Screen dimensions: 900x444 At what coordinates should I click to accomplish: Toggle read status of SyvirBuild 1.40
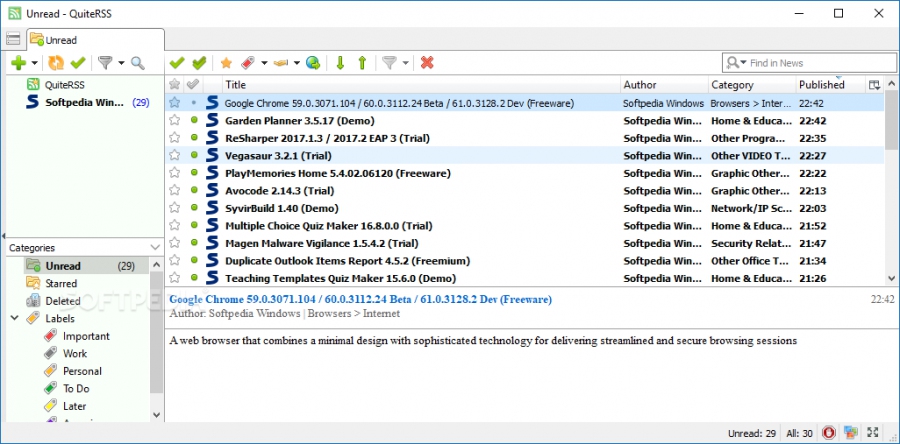pyautogui.click(x=194, y=208)
